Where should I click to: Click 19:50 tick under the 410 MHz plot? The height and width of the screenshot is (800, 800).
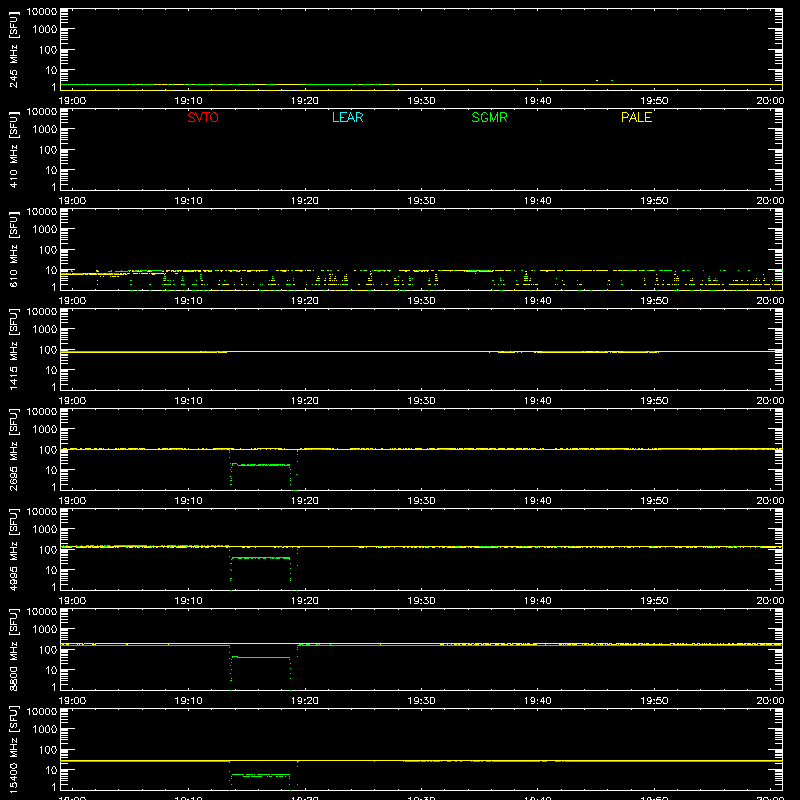click(x=654, y=201)
